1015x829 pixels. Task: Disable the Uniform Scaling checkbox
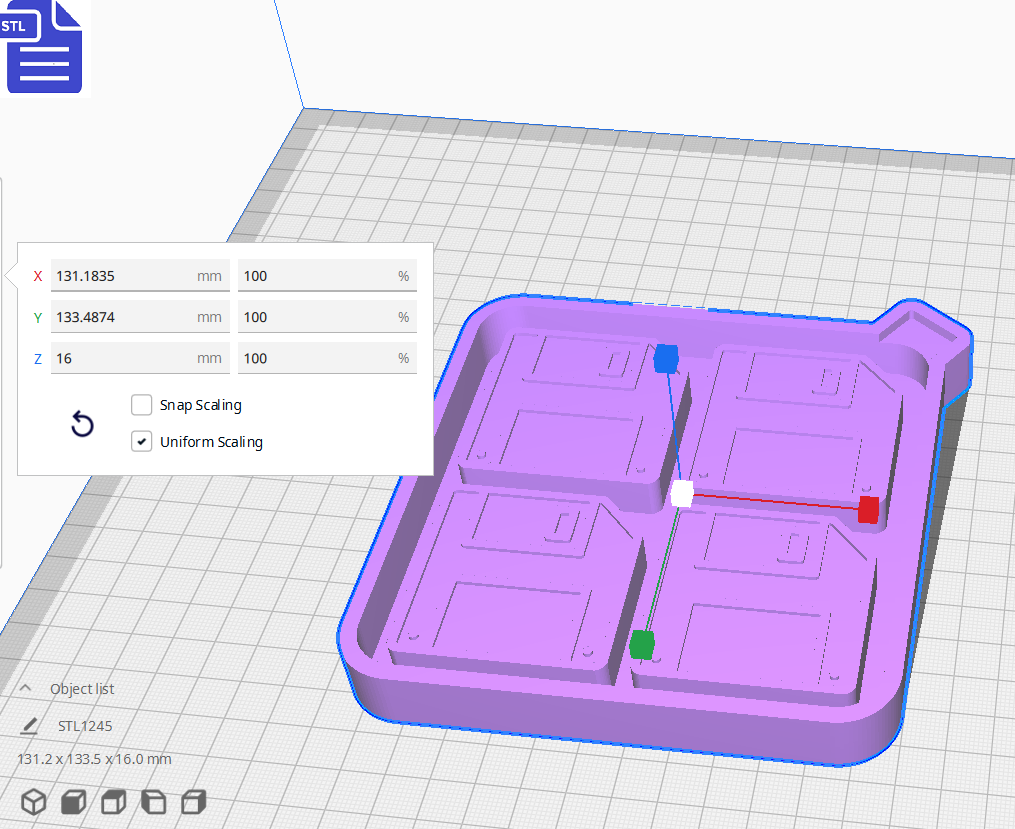(141, 441)
